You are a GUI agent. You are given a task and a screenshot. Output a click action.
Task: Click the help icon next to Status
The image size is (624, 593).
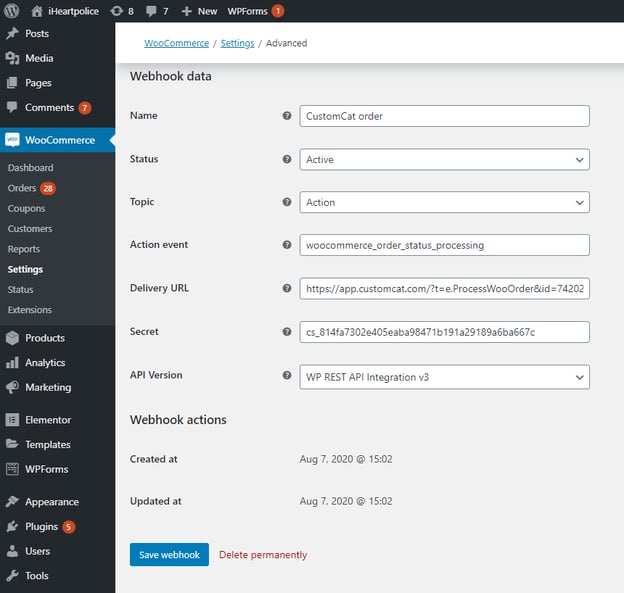(x=287, y=159)
